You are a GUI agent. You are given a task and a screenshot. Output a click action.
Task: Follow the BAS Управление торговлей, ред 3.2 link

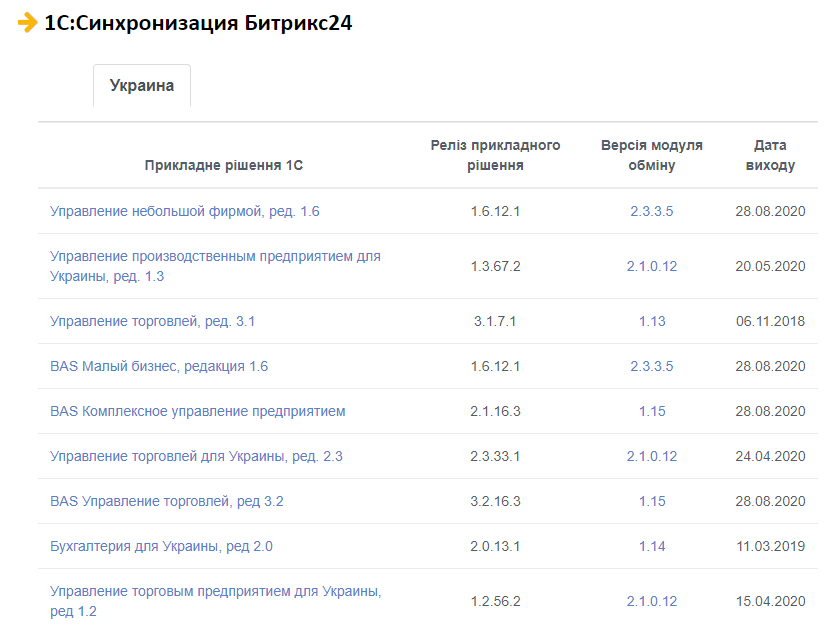(166, 501)
